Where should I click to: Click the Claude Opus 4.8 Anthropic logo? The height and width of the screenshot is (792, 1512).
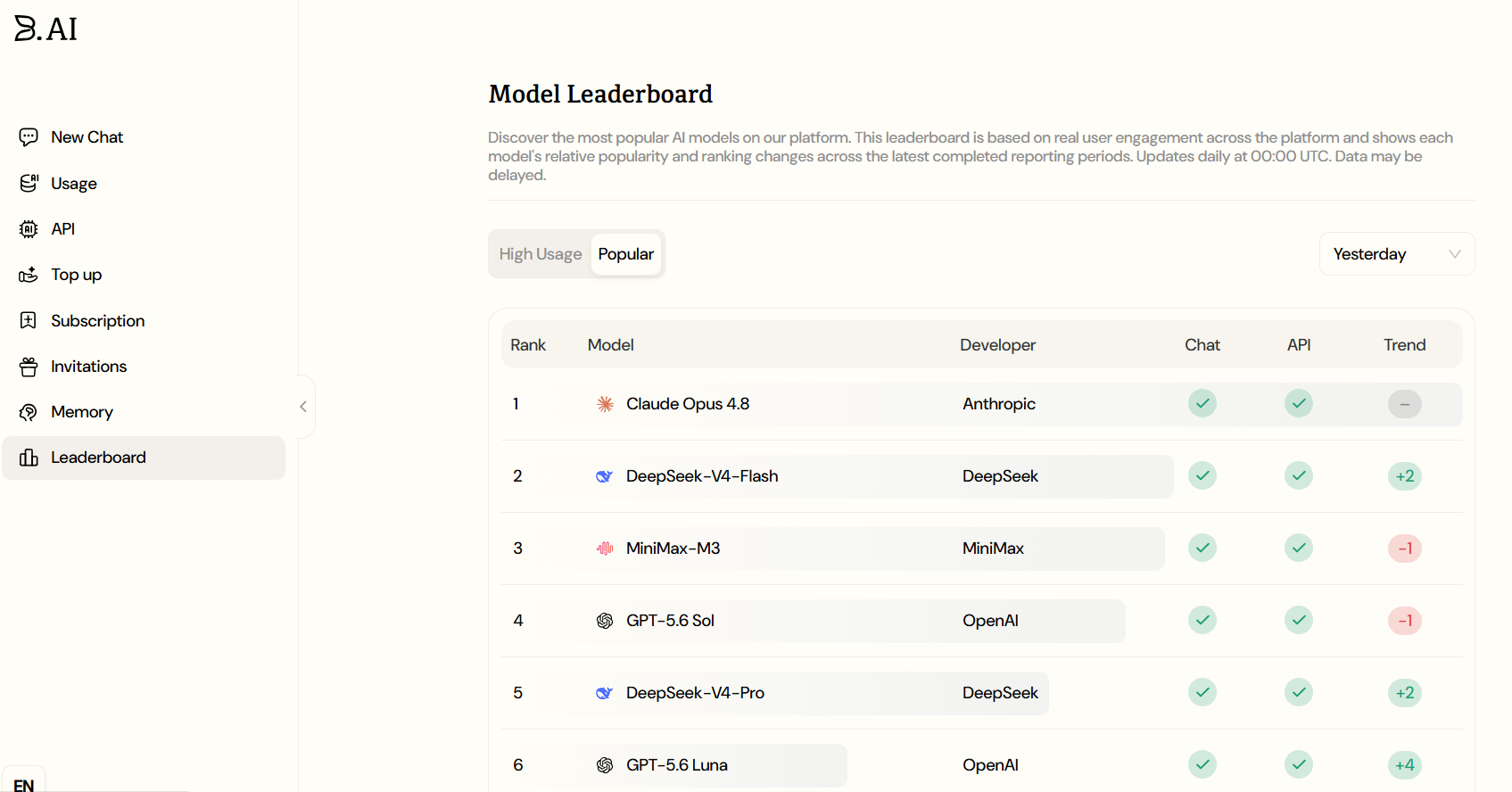tap(605, 404)
